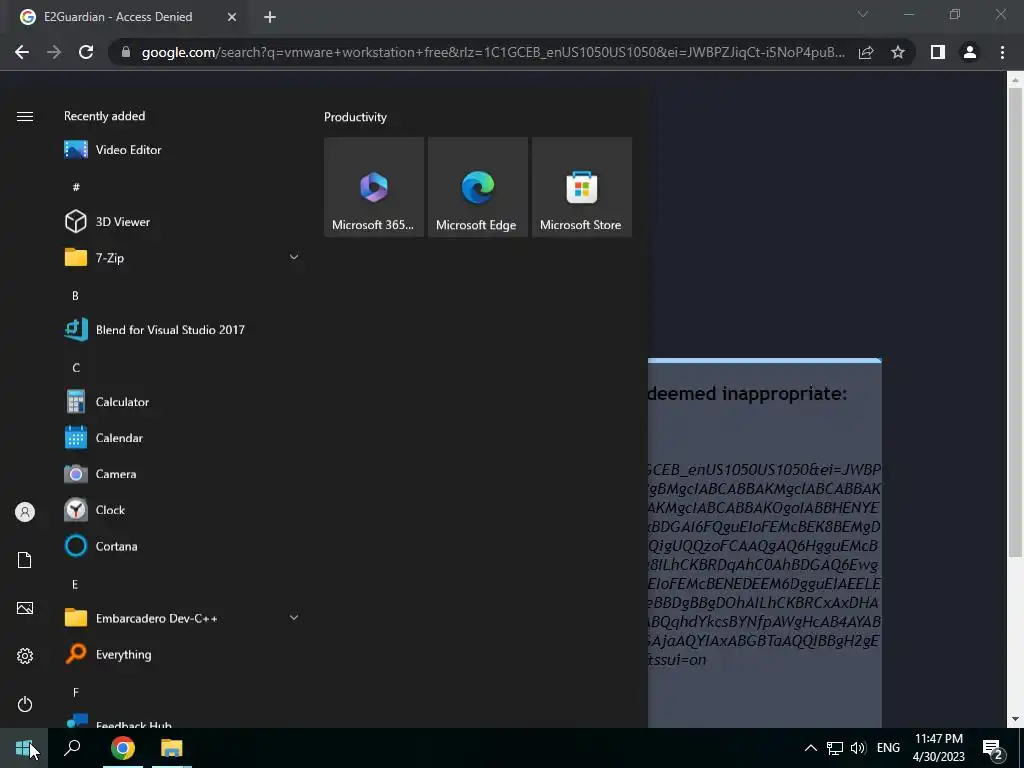Screen dimensions: 1024x768
Task: Open Documents from Start sidebar
Action: pyautogui.click(x=25, y=560)
